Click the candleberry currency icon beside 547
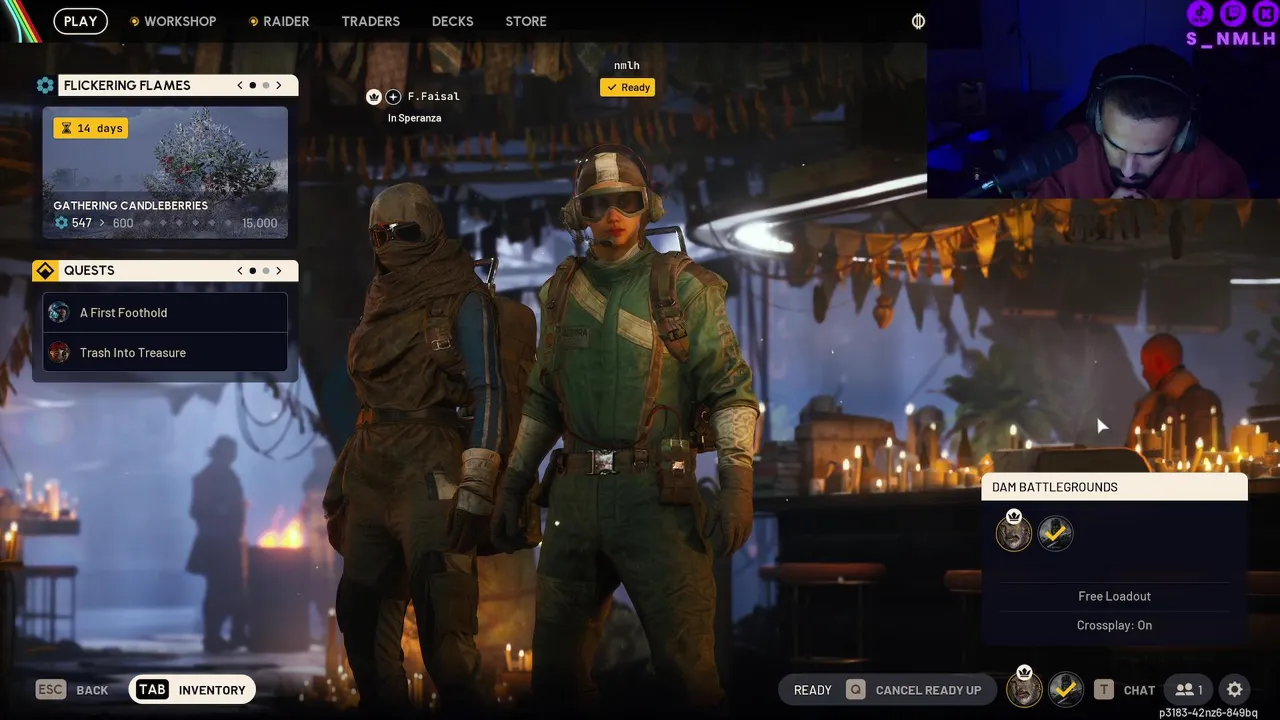 click(x=61, y=223)
